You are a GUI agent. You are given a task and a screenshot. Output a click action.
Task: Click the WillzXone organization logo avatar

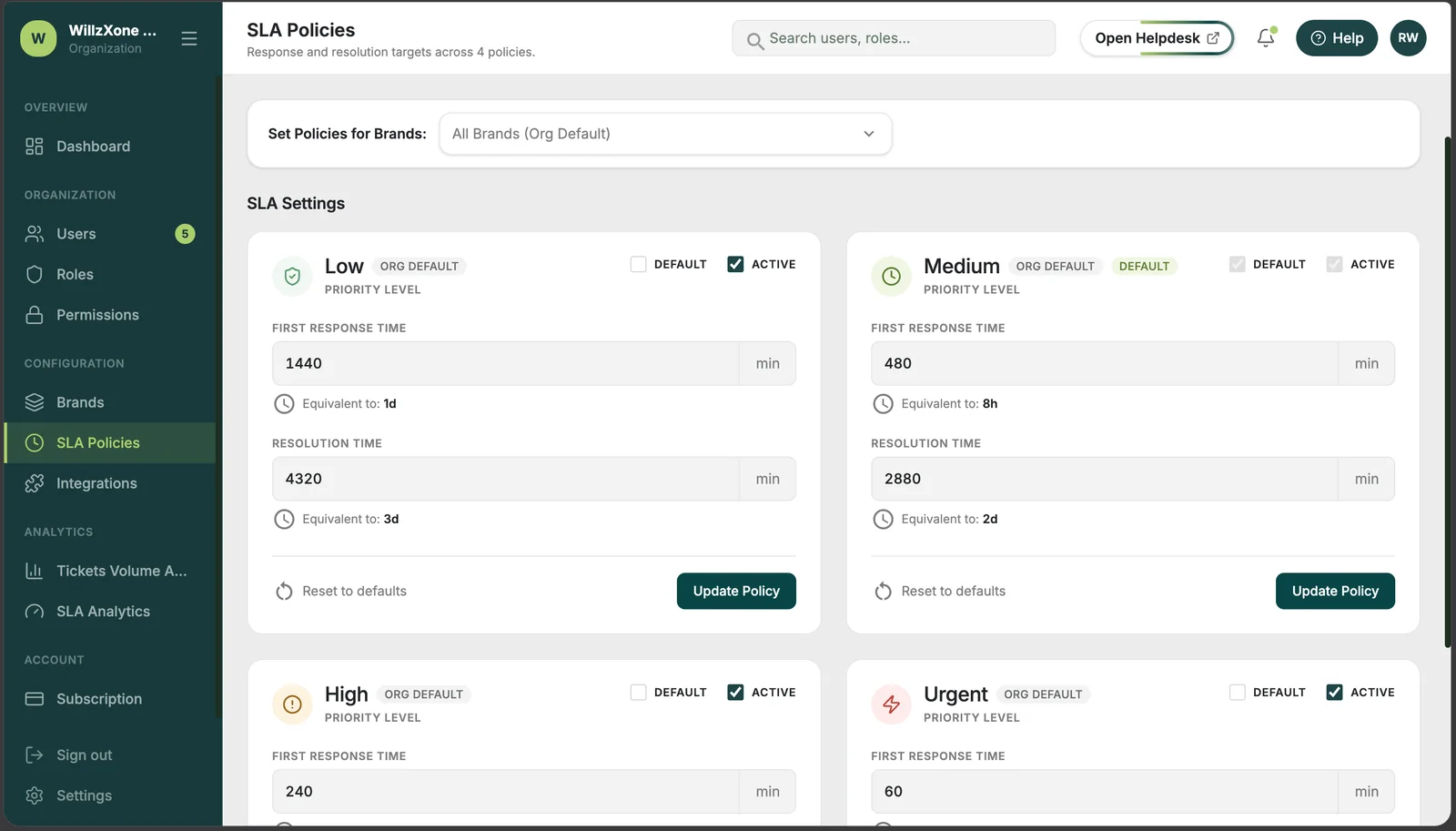[38, 38]
